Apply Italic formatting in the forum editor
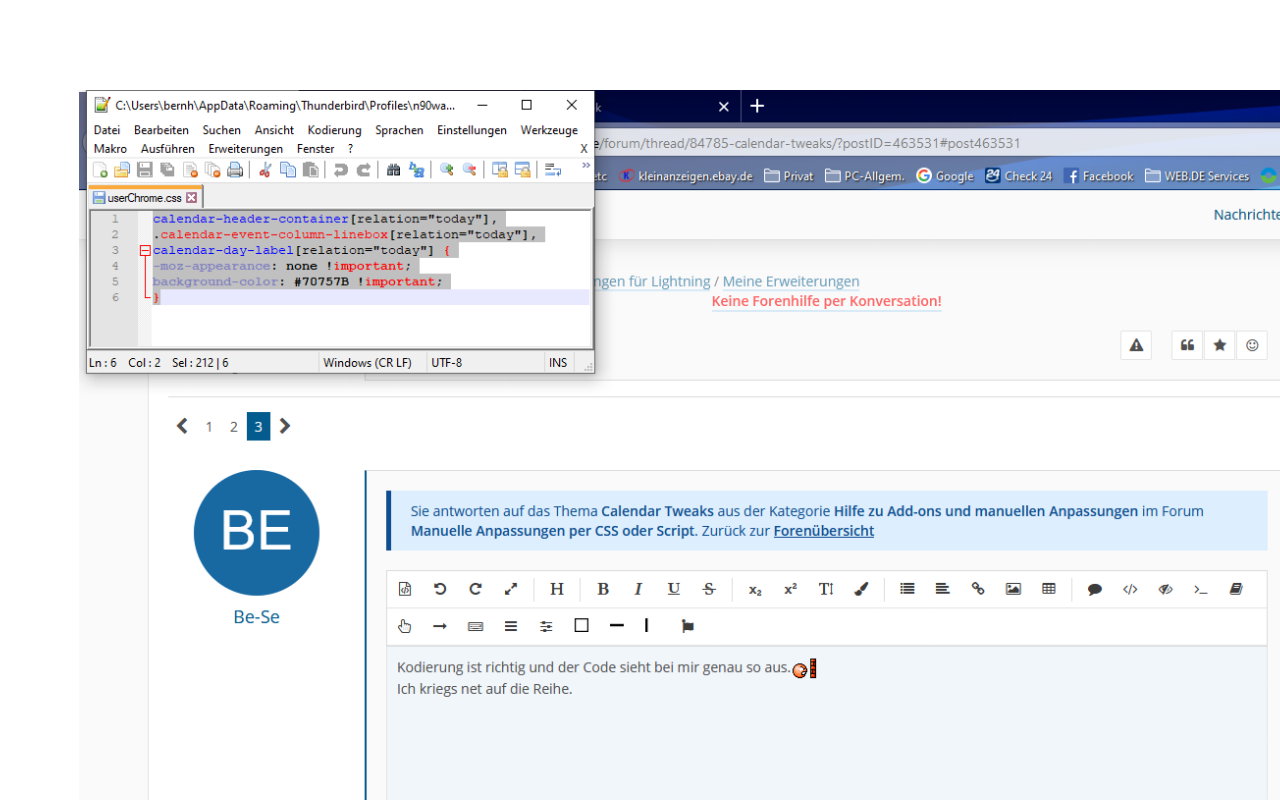The image size is (1280, 800). coord(638,589)
